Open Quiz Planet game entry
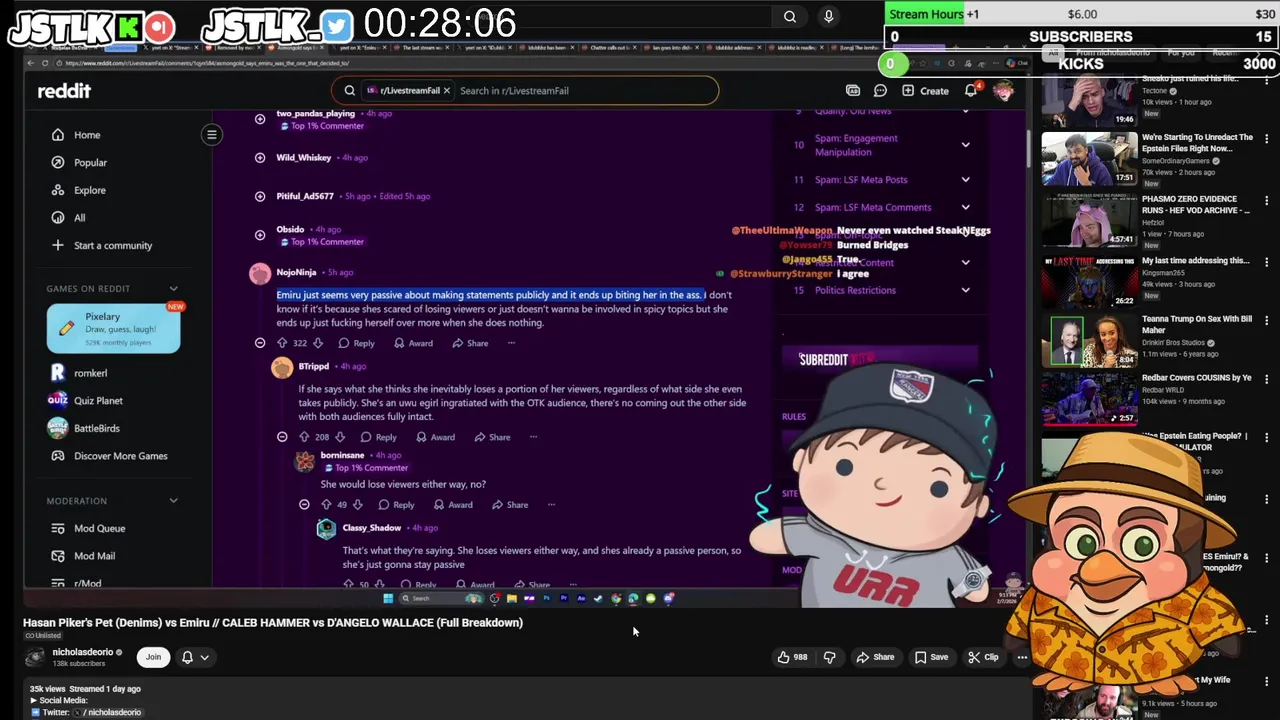This screenshot has height=720, width=1280. (x=98, y=401)
